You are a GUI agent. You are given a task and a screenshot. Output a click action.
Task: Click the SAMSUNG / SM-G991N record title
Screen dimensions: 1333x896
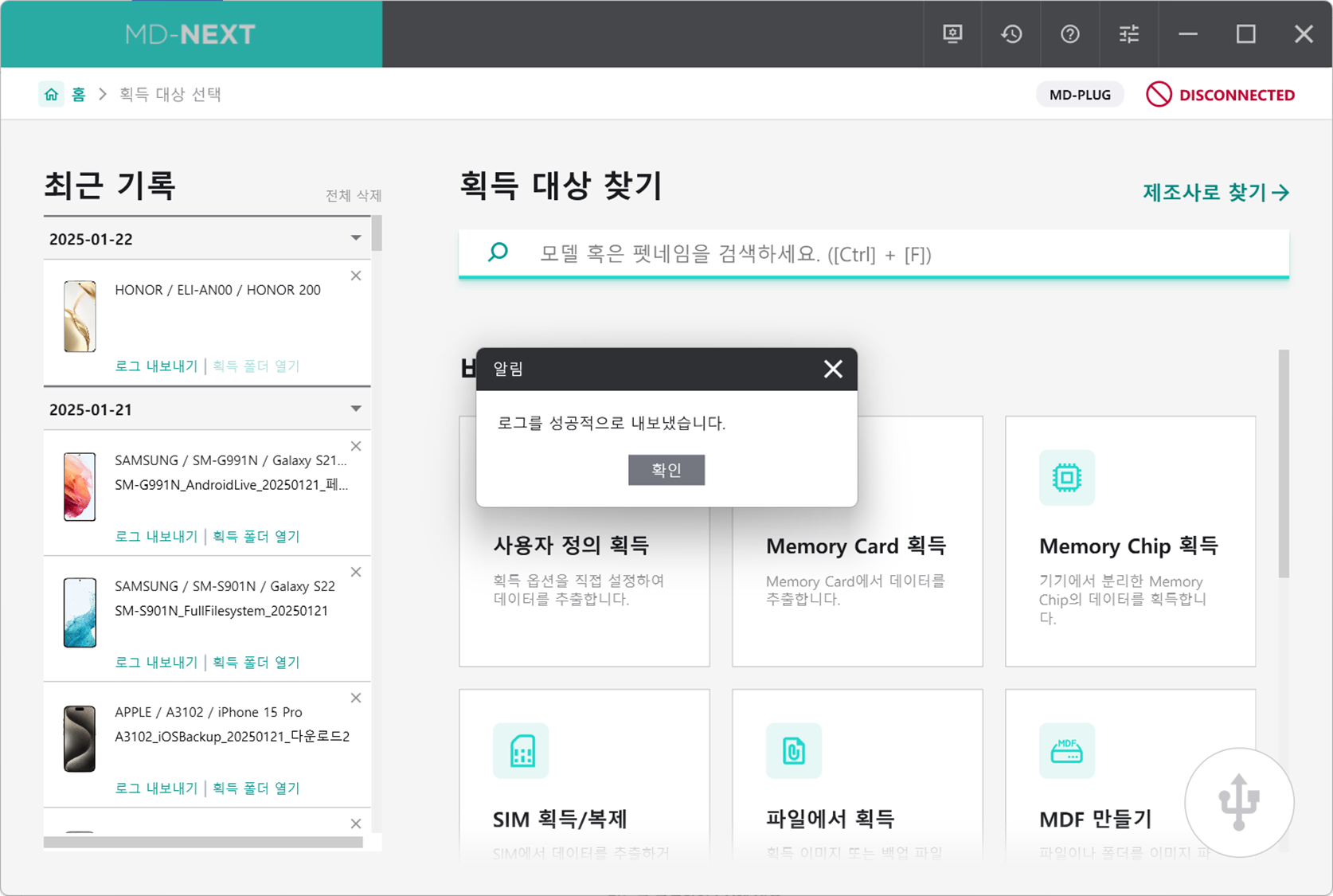231,460
